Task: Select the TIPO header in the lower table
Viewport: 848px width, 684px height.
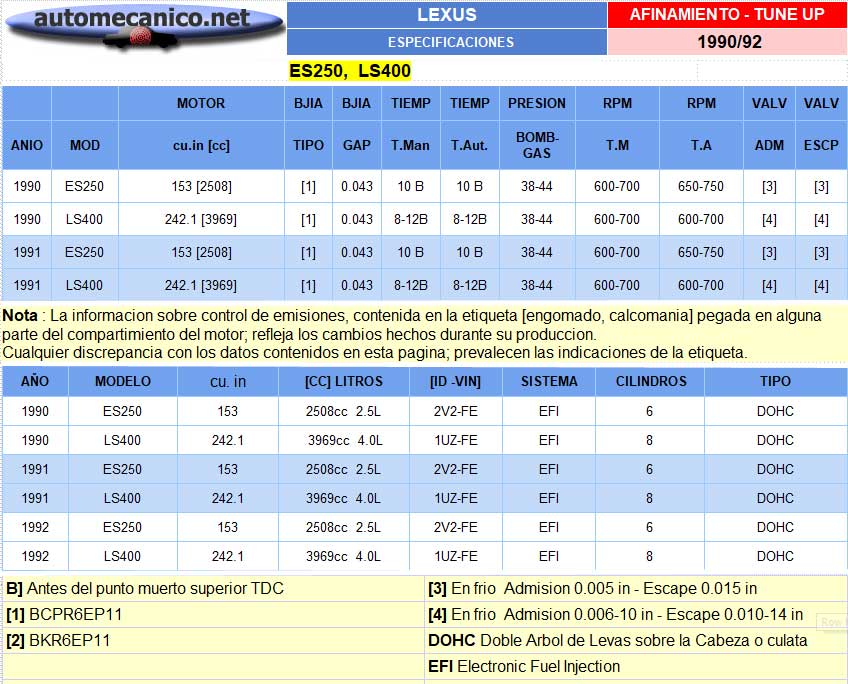Action: pos(775,381)
